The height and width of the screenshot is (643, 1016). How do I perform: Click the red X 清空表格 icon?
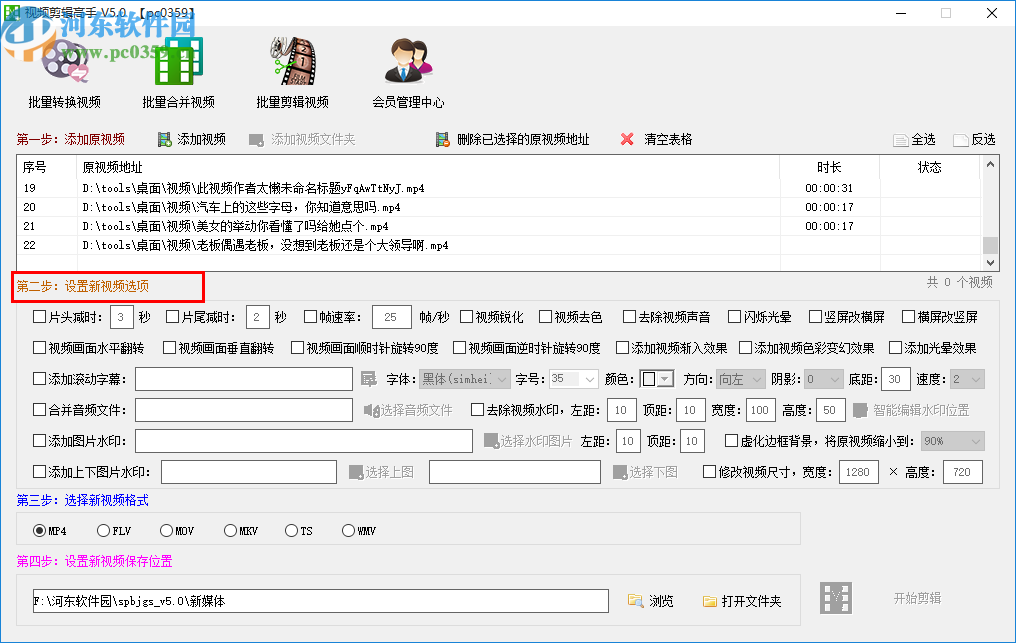tap(627, 139)
